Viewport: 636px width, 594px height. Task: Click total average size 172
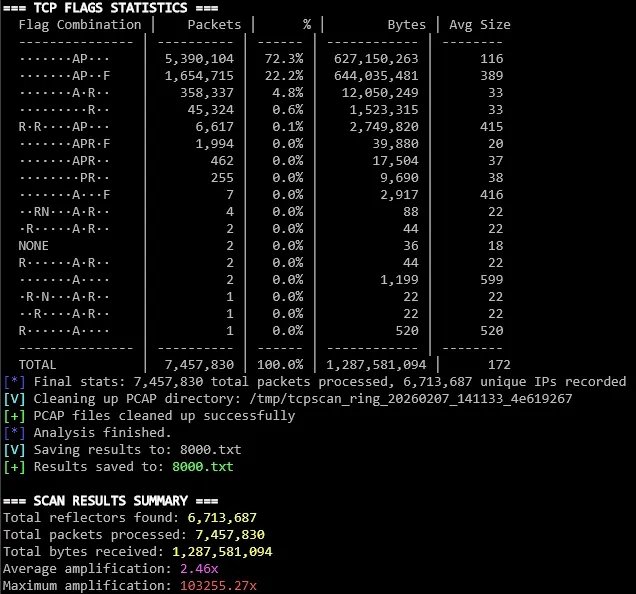499,365
